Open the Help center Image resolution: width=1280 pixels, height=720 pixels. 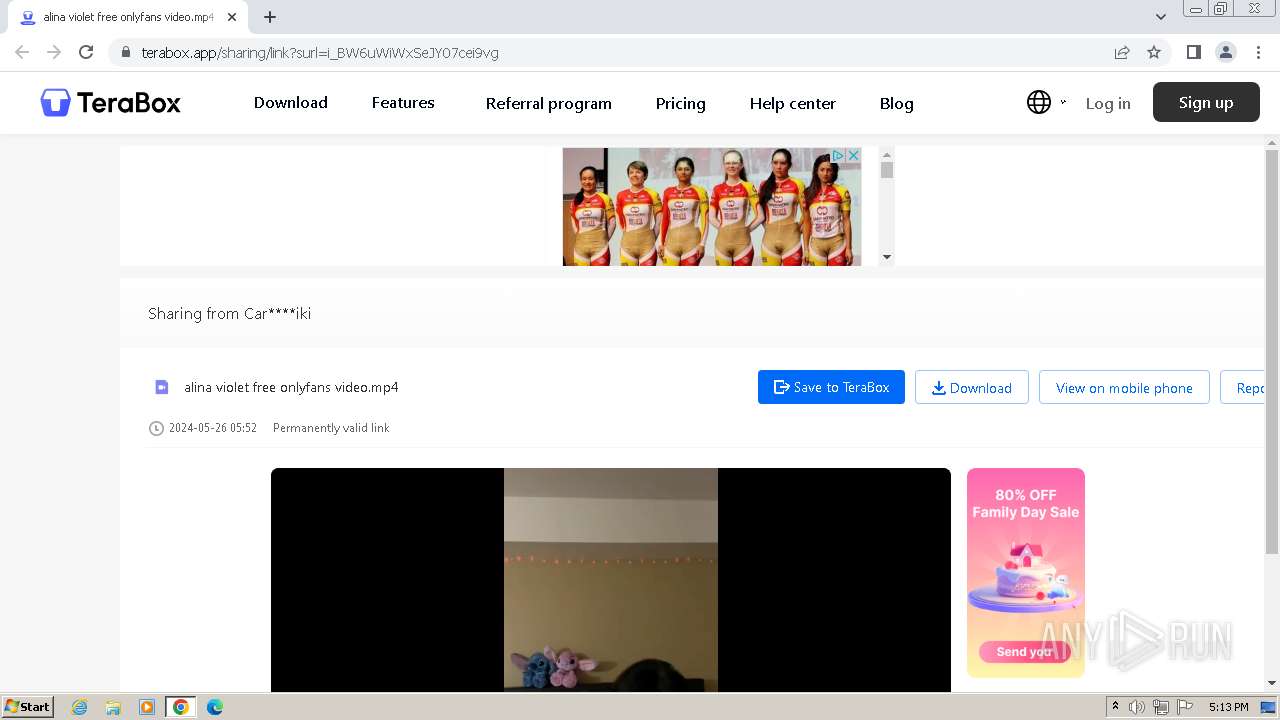[x=792, y=103]
